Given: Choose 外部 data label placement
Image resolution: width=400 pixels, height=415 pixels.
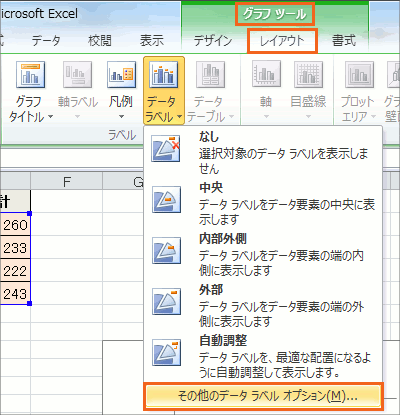Looking at the screenshot, I should click(263, 306).
